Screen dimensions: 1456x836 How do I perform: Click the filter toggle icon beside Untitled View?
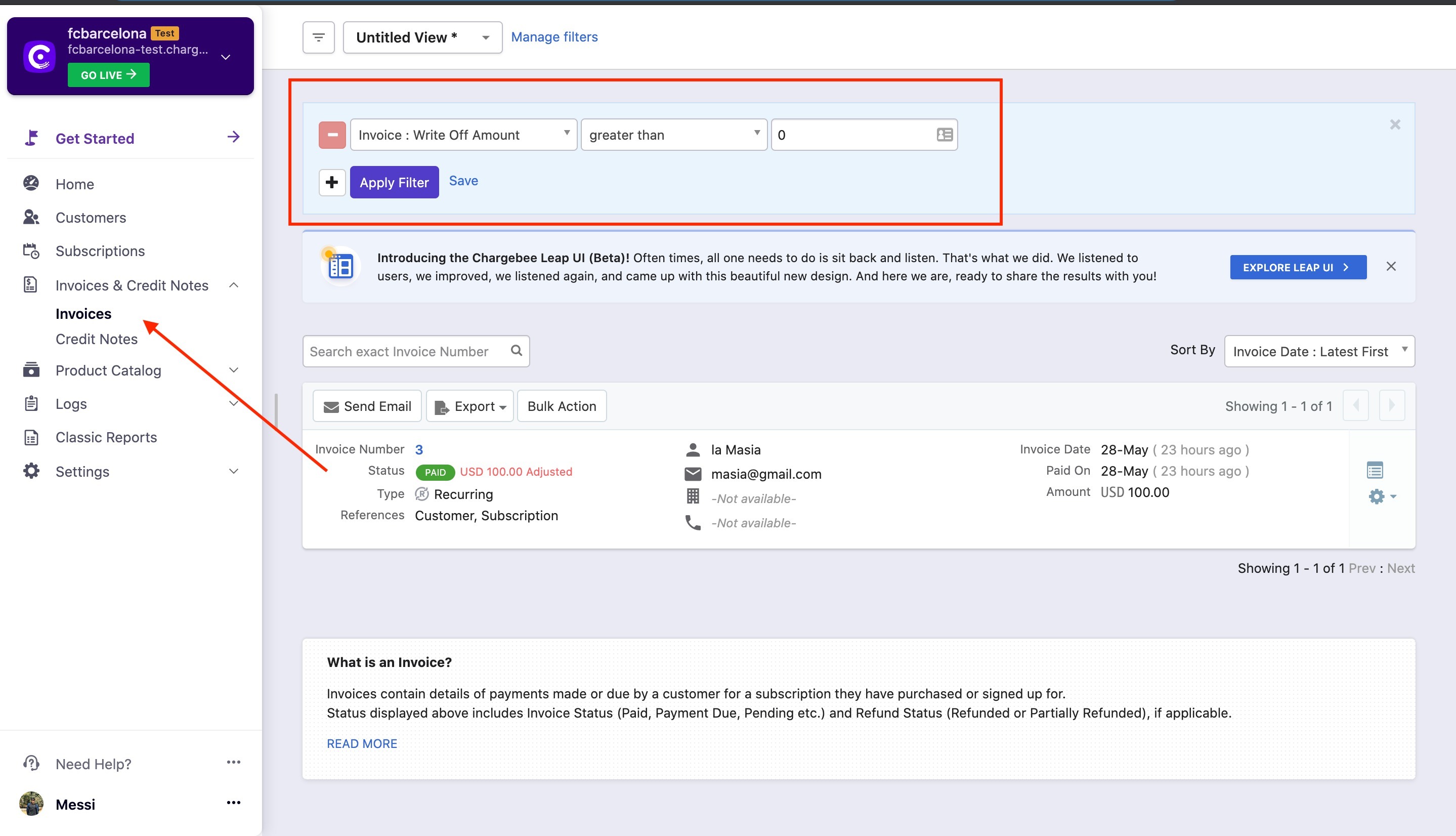[x=319, y=37]
